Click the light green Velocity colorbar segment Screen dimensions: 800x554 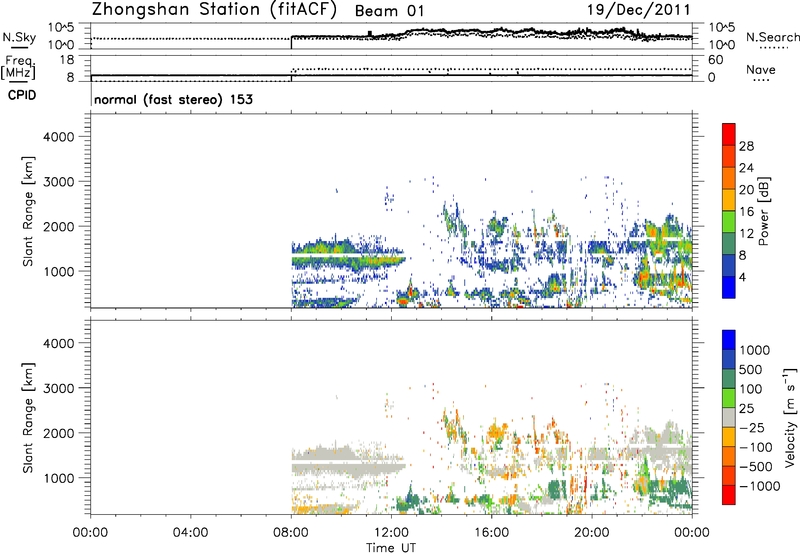[729, 398]
